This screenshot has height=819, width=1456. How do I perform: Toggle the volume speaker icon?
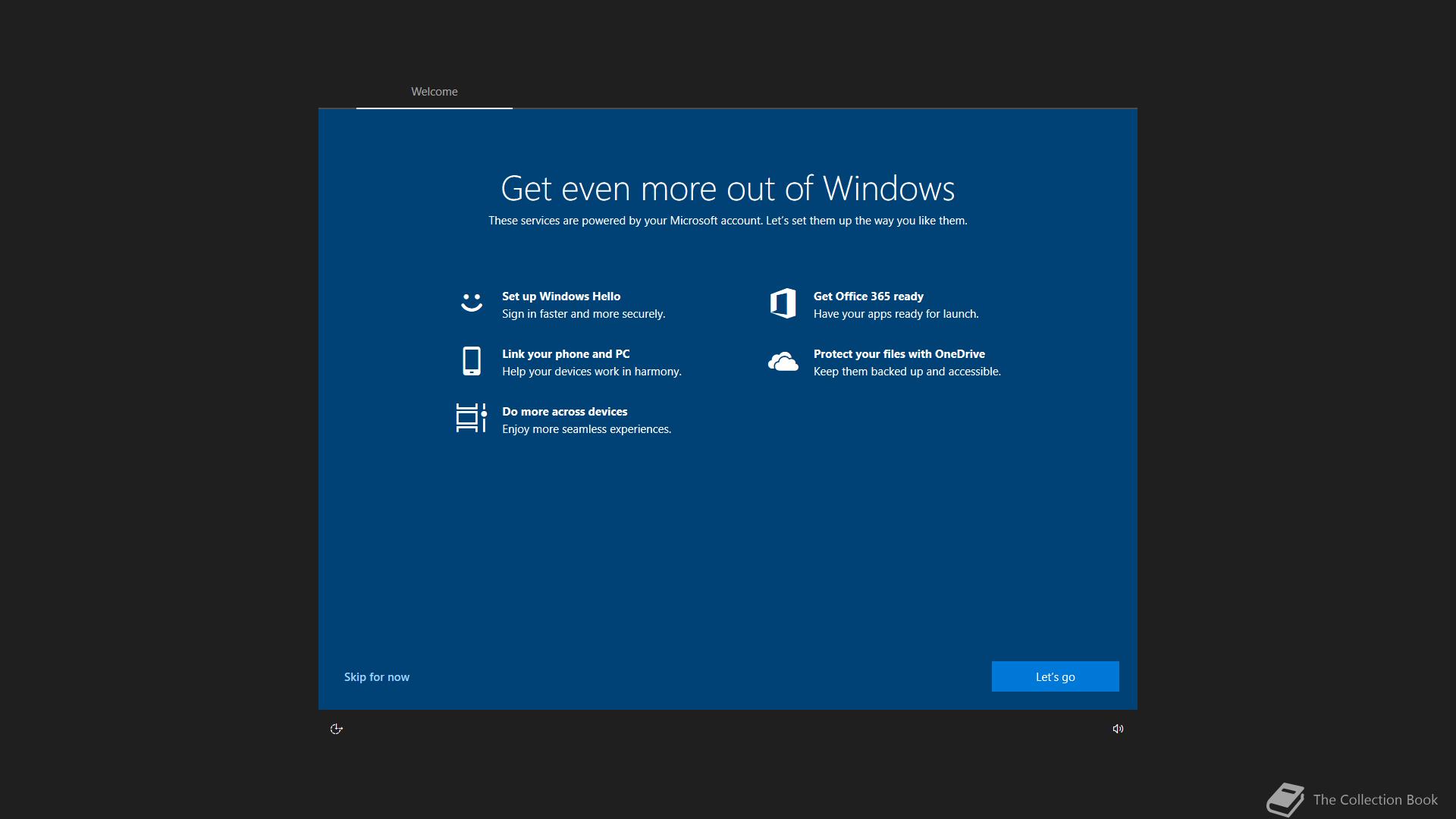[x=1118, y=729]
